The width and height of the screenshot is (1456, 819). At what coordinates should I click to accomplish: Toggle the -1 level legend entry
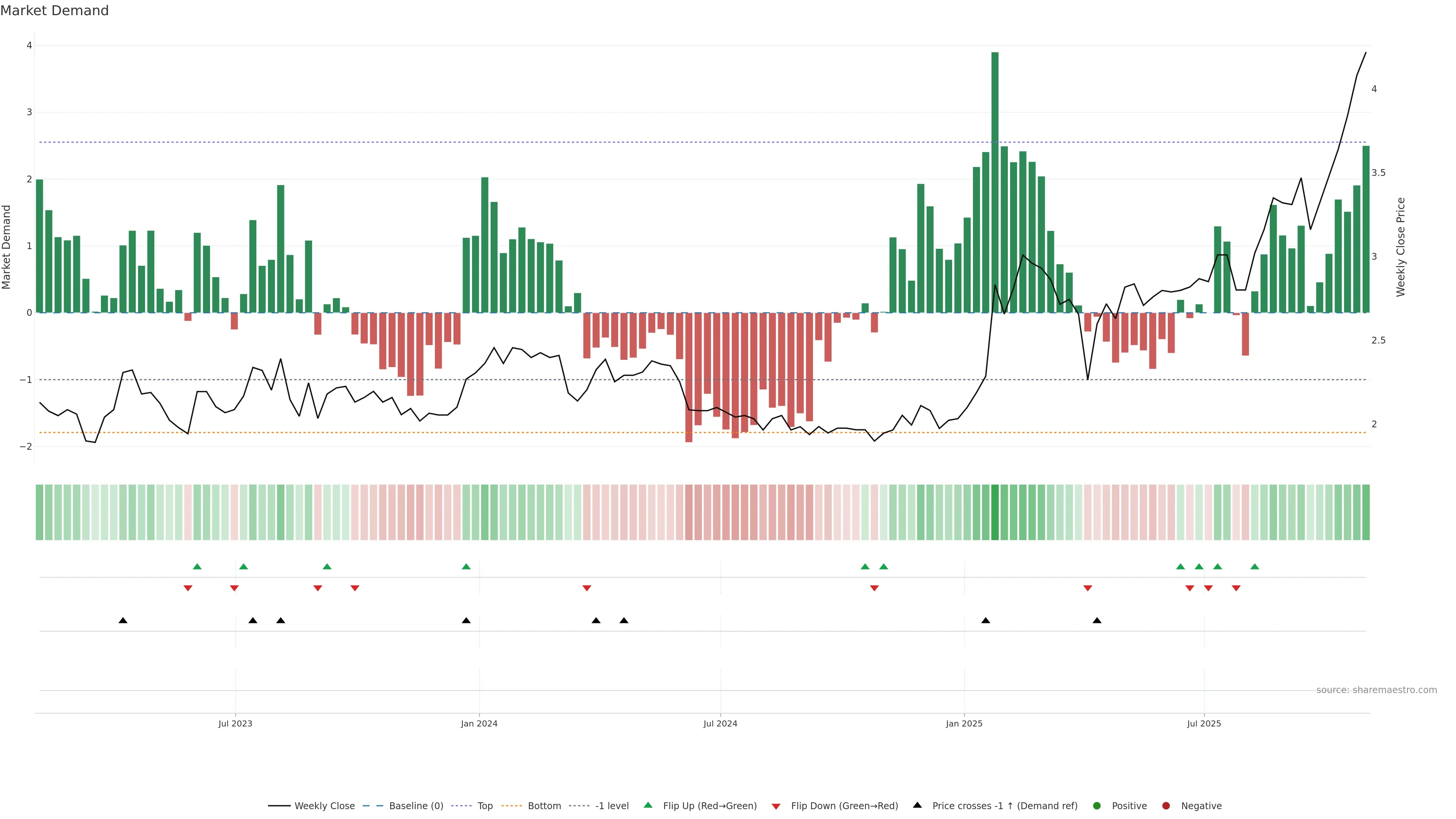612,805
